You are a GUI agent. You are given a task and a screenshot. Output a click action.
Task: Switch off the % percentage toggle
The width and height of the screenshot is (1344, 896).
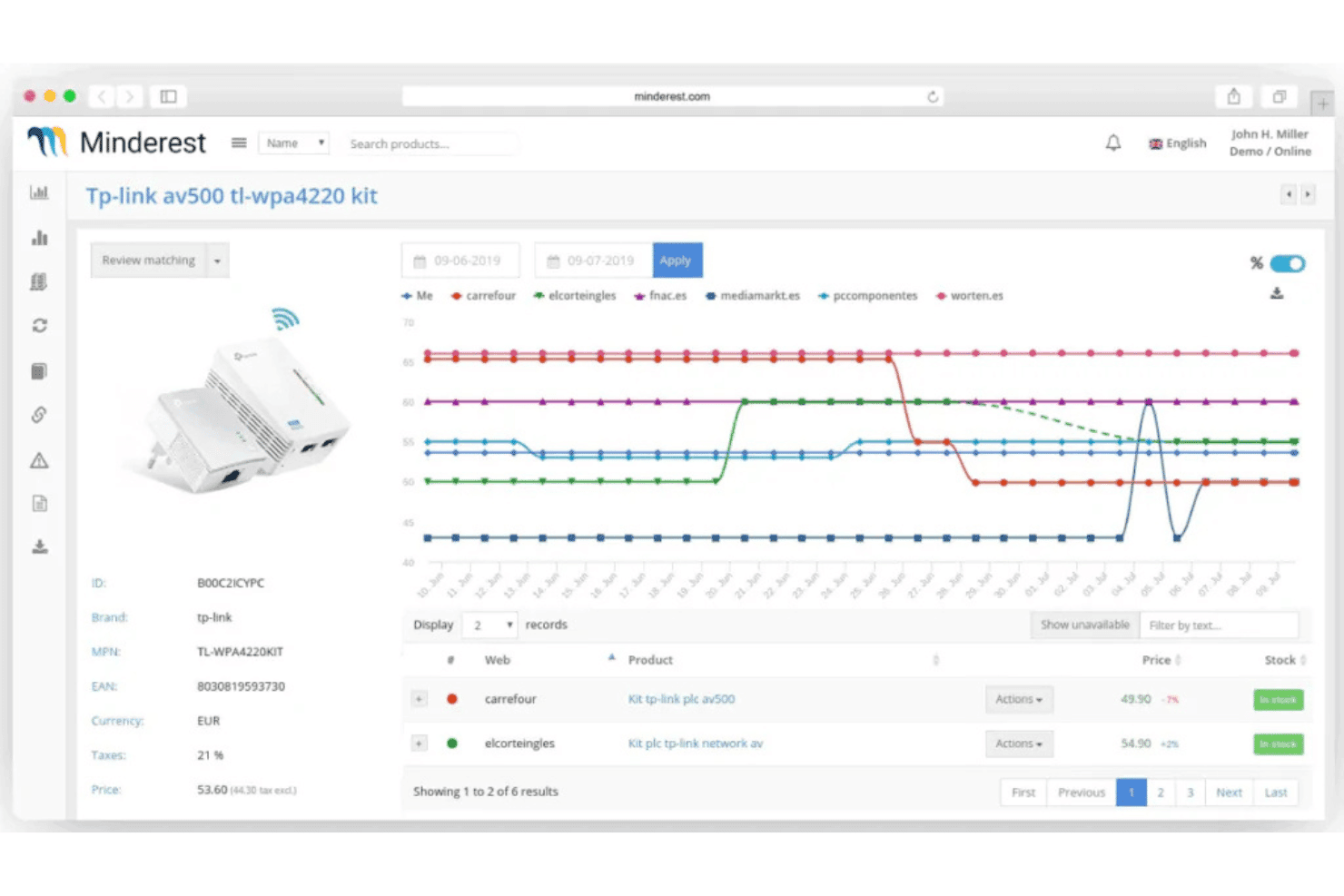pyautogui.click(x=1288, y=263)
